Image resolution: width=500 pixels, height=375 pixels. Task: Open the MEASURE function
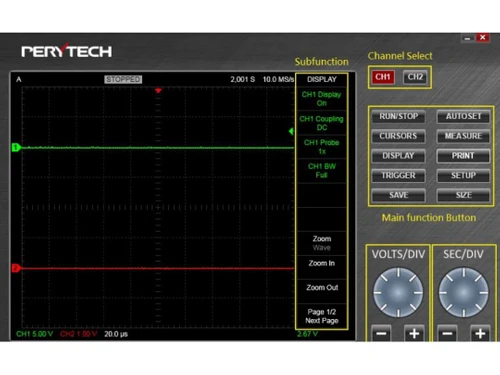tap(463, 136)
